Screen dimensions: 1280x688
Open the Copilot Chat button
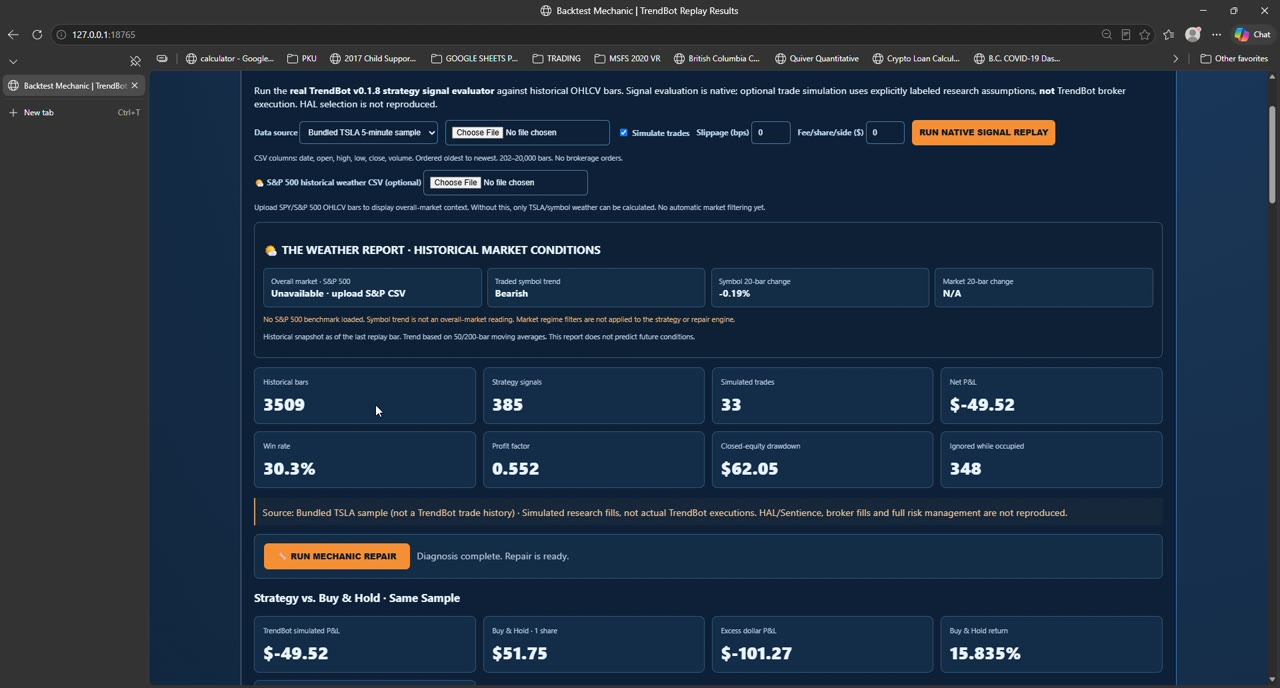click(x=1252, y=34)
